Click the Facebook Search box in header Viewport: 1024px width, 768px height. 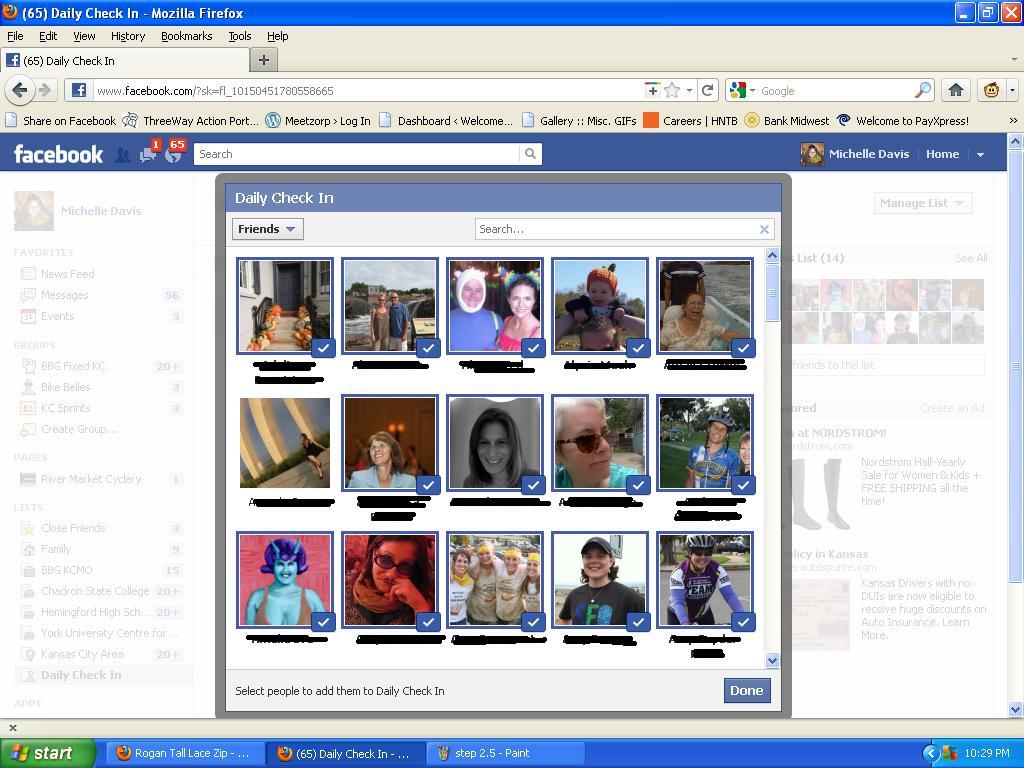tap(357, 154)
